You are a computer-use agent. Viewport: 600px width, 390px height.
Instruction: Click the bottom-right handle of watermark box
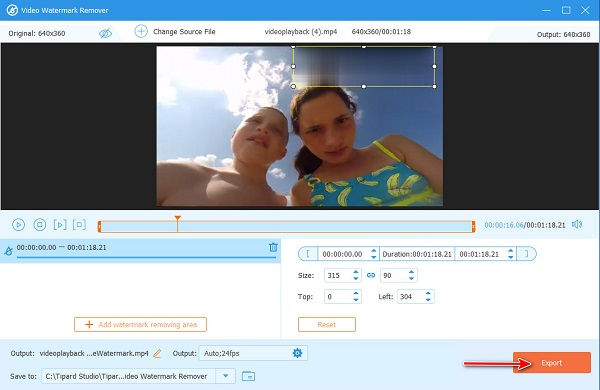coord(435,86)
